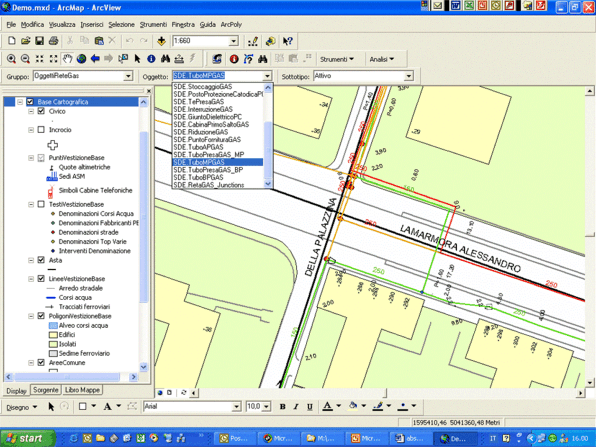
Task: Click the red info circle icon
Action: click(x=234, y=59)
